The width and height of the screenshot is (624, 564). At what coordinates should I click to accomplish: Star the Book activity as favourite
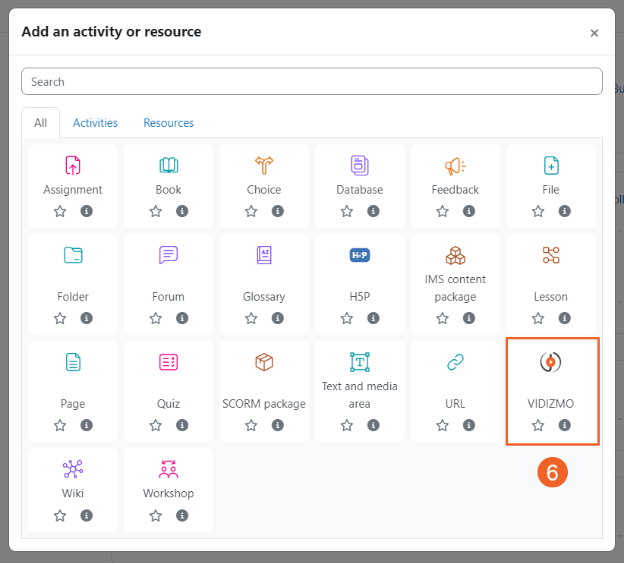(x=156, y=211)
